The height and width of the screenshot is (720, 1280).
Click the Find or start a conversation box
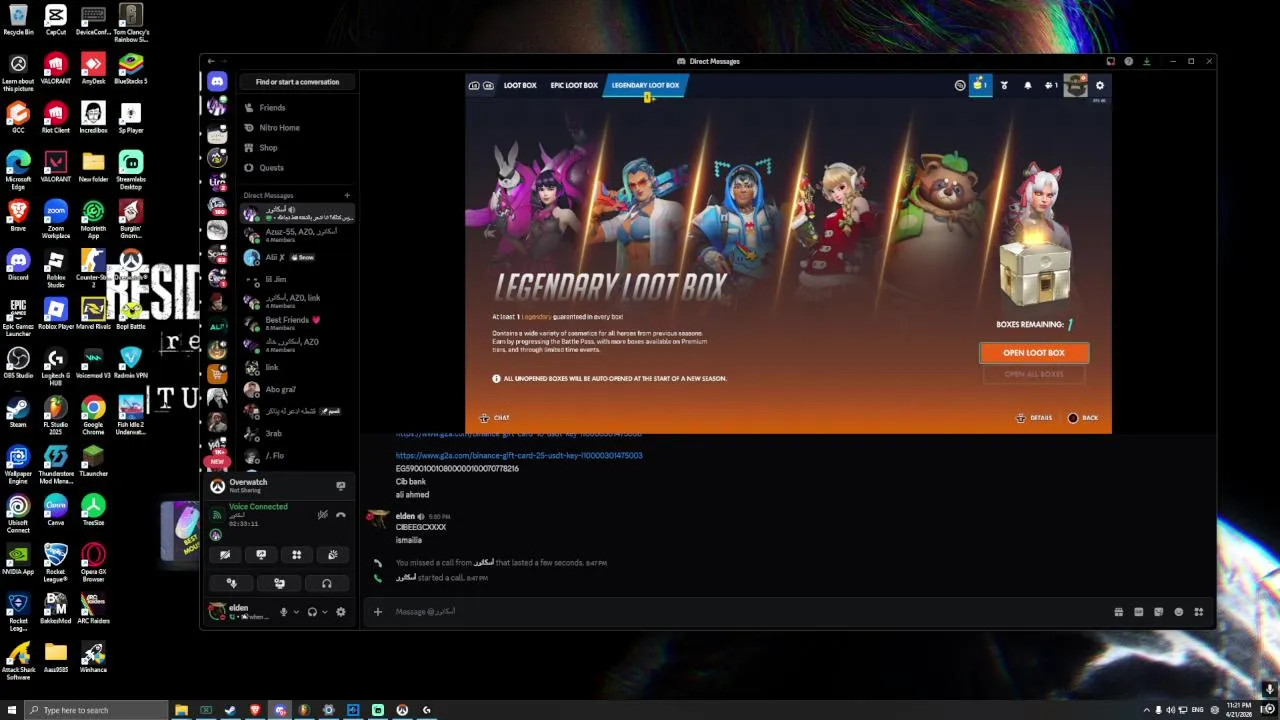297,82
